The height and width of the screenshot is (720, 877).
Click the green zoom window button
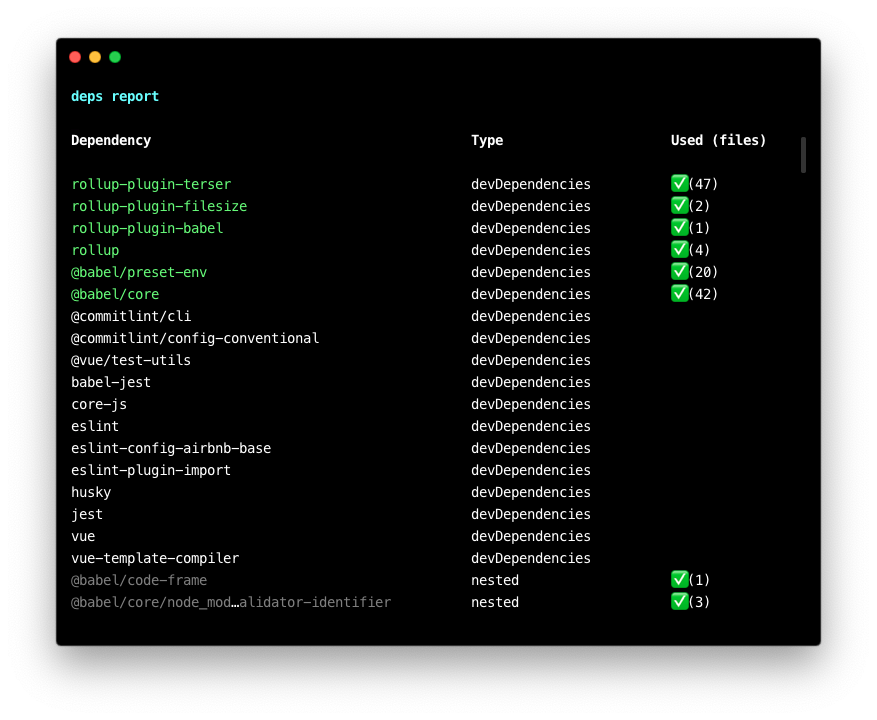point(115,57)
